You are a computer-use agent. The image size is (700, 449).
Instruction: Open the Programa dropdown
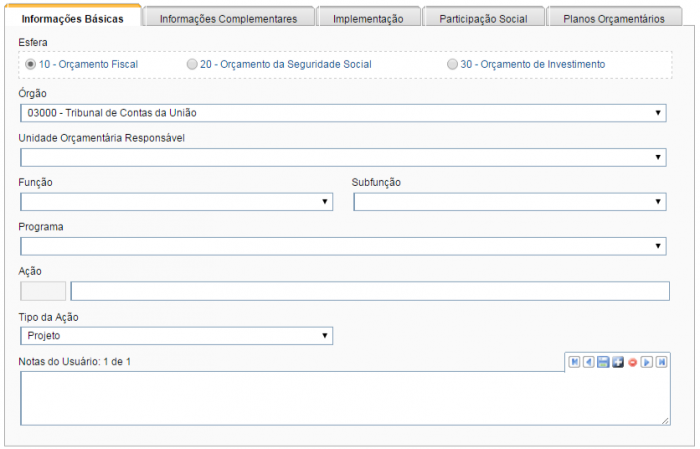tap(343, 246)
